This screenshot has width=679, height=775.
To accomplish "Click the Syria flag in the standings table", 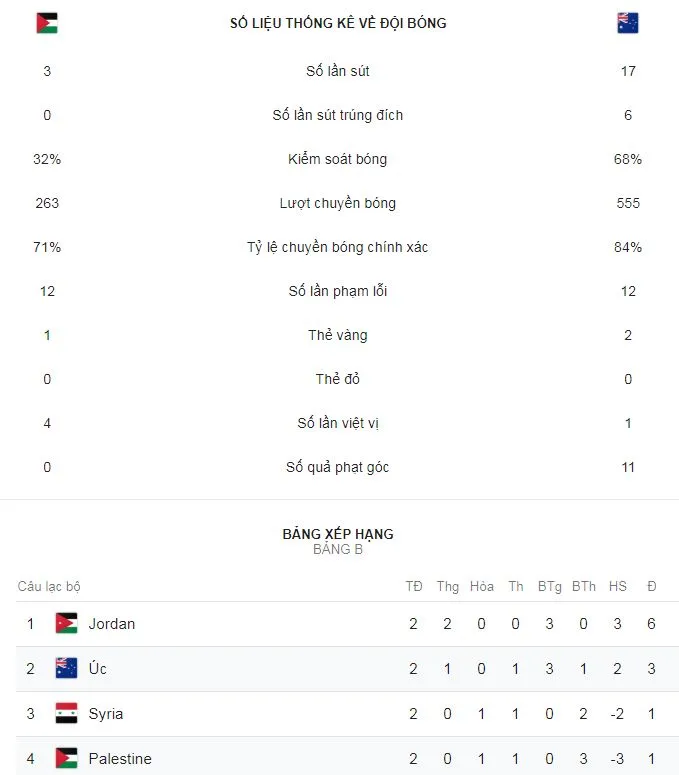I will pos(66,713).
